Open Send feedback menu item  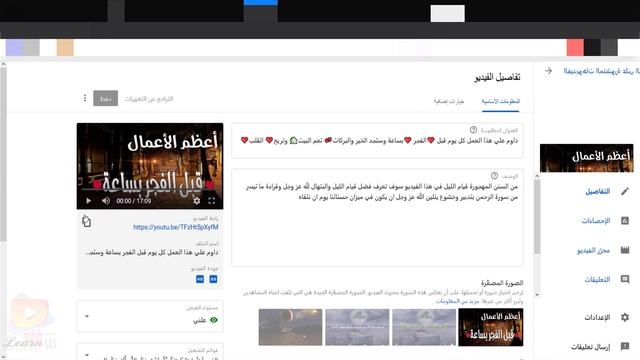tap(590, 347)
